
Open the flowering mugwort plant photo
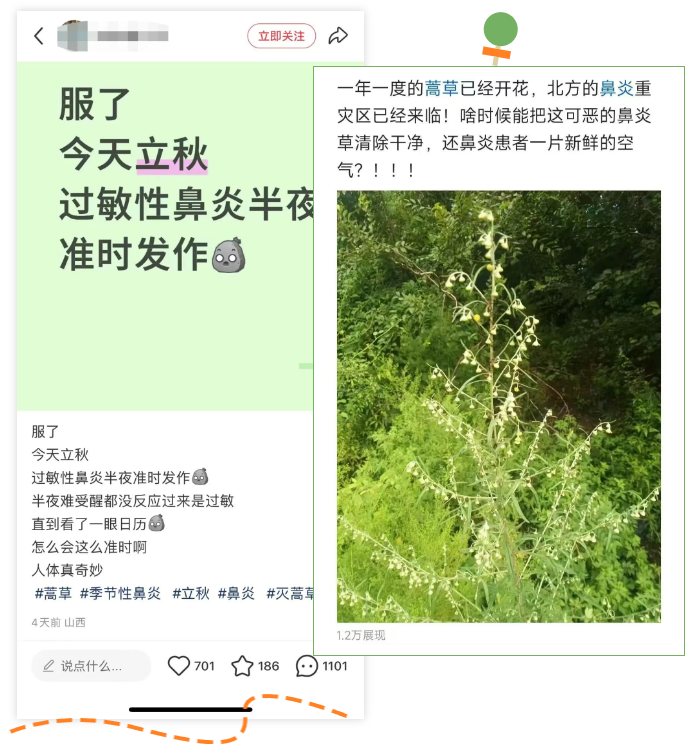tap(498, 406)
